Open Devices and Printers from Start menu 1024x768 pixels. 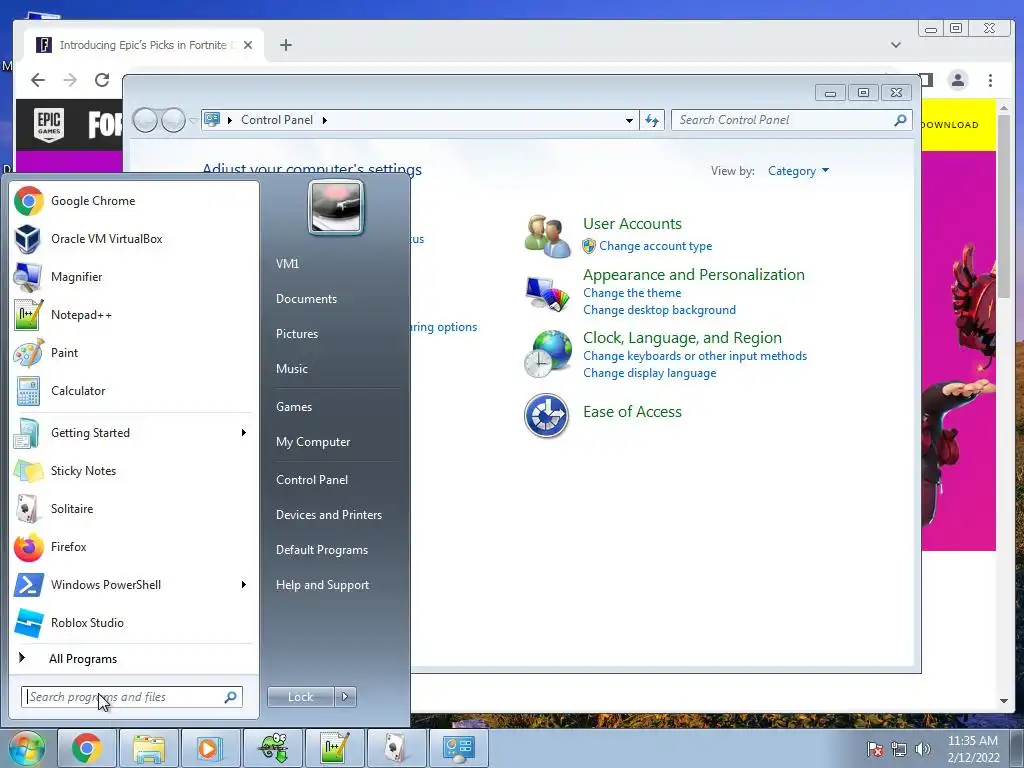[x=328, y=515]
